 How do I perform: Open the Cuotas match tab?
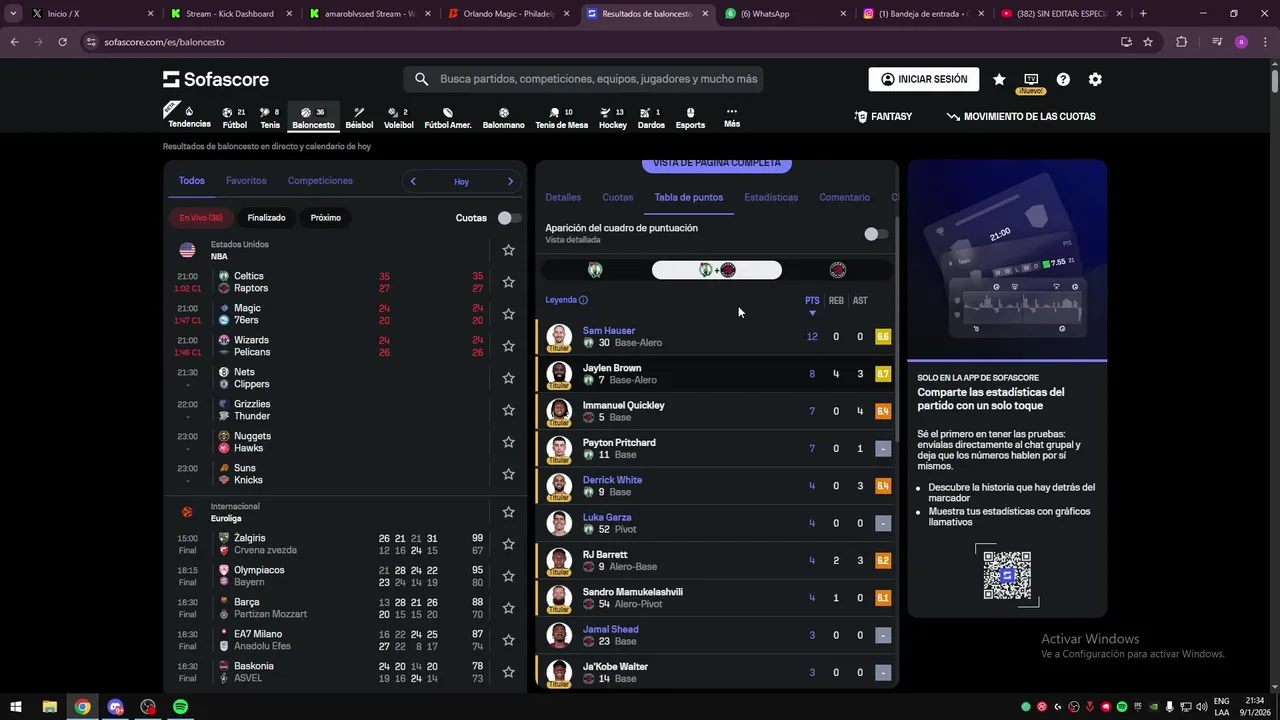618,198
